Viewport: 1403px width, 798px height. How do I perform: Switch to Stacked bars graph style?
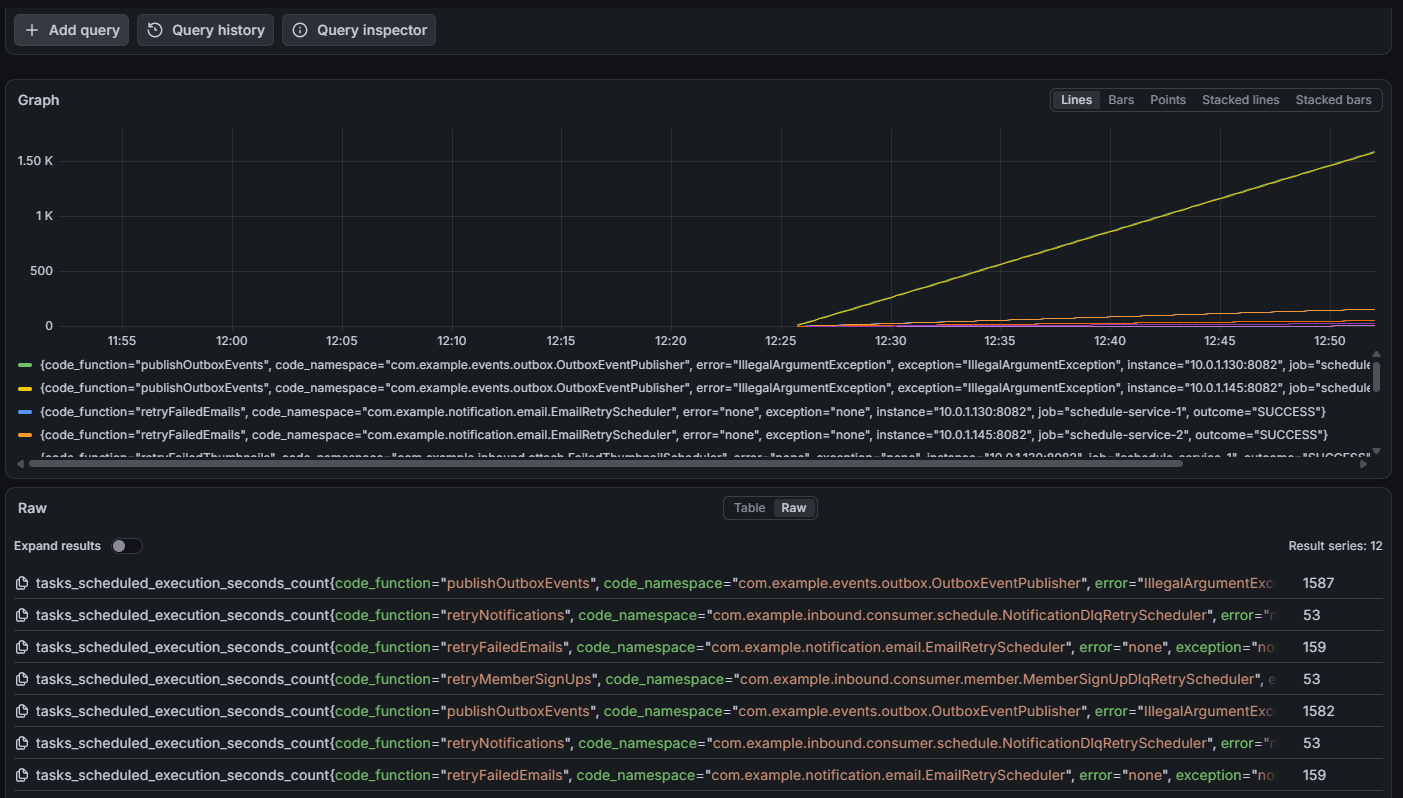click(x=1333, y=100)
